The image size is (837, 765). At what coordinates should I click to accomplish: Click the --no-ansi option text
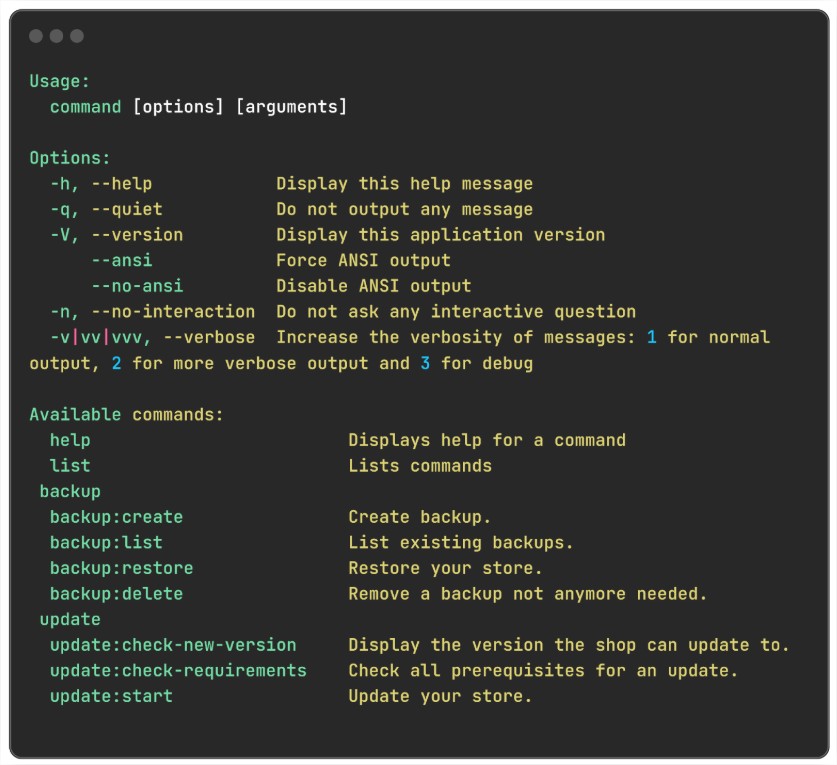point(137,286)
